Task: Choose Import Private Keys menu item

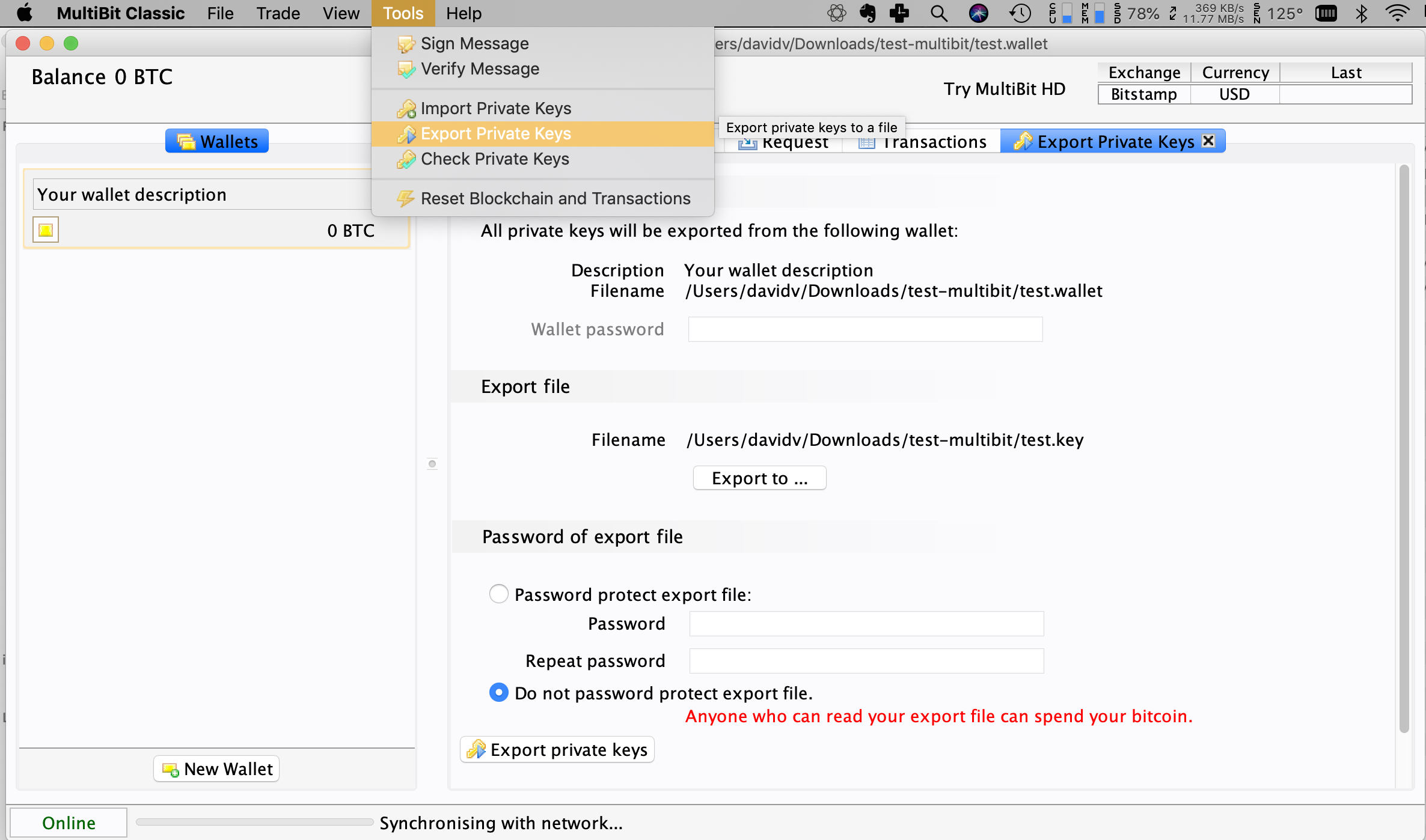Action: 543,109
